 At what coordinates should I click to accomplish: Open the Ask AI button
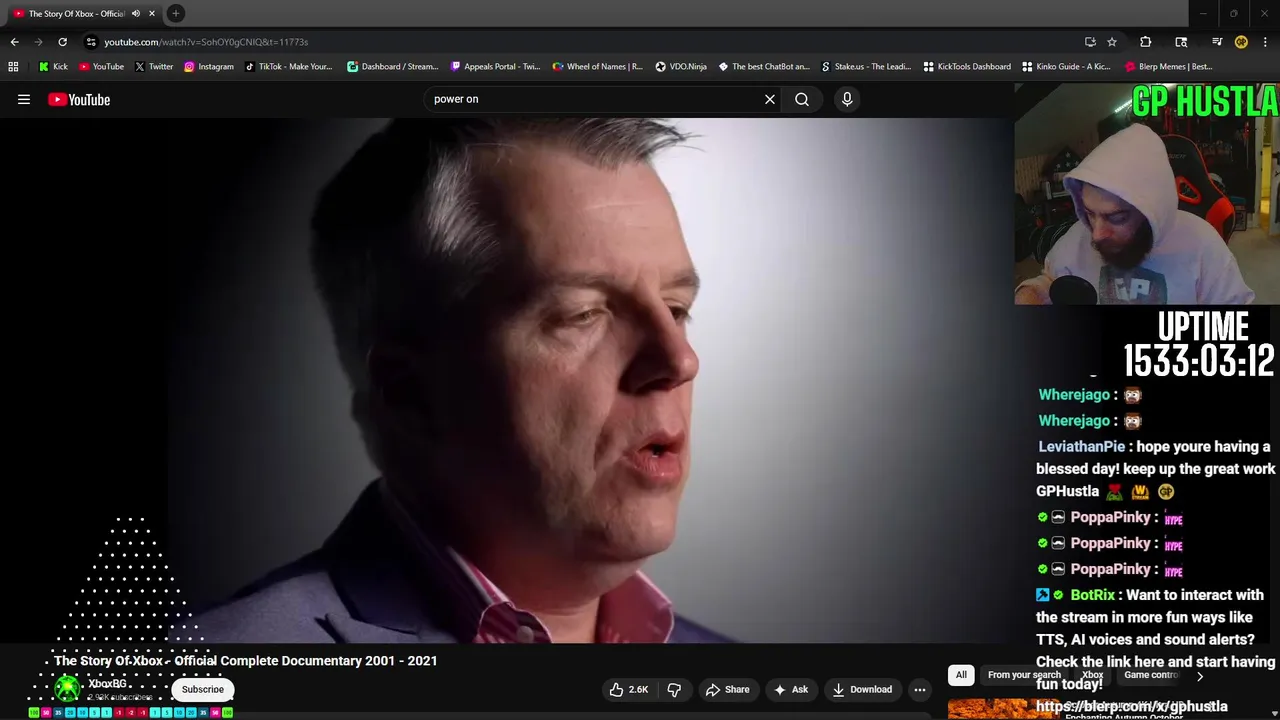791,689
